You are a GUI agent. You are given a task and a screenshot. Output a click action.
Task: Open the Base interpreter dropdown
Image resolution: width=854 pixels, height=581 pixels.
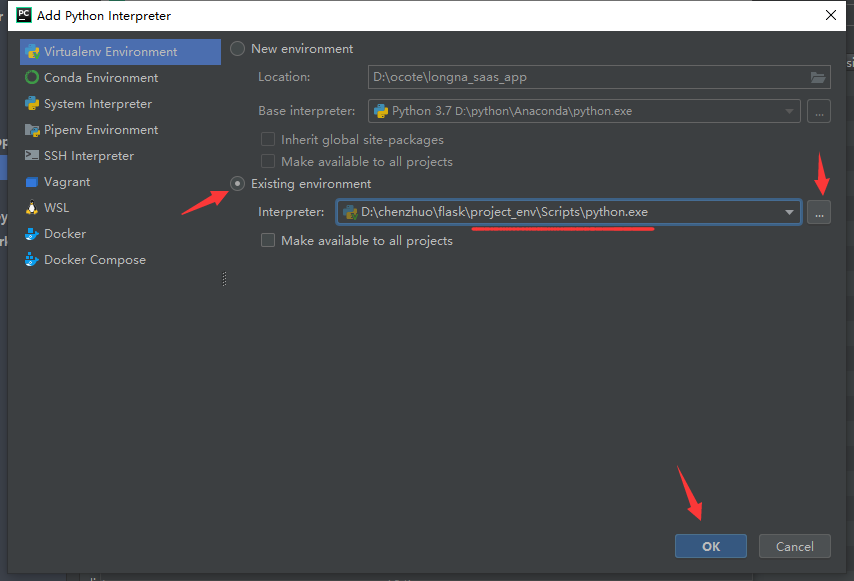[789, 111]
